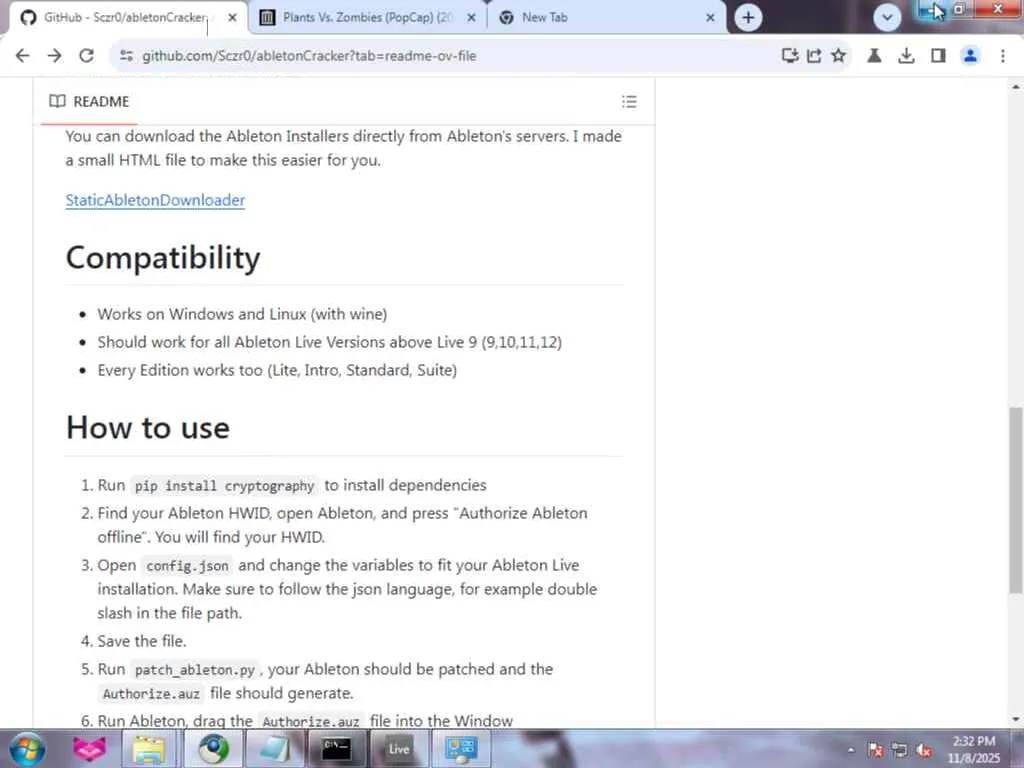The width and height of the screenshot is (1024, 768).
Task: Click the install app icon in address bar
Action: tap(790, 56)
